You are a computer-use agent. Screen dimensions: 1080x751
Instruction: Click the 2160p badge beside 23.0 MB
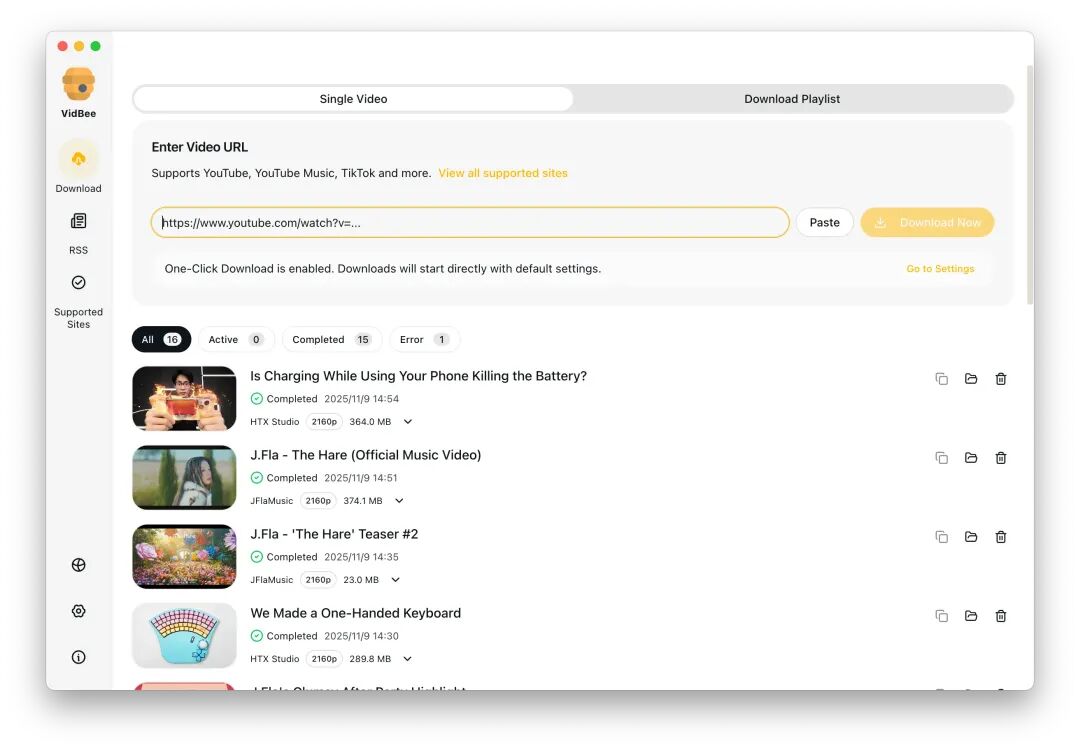pyautogui.click(x=318, y=580)
